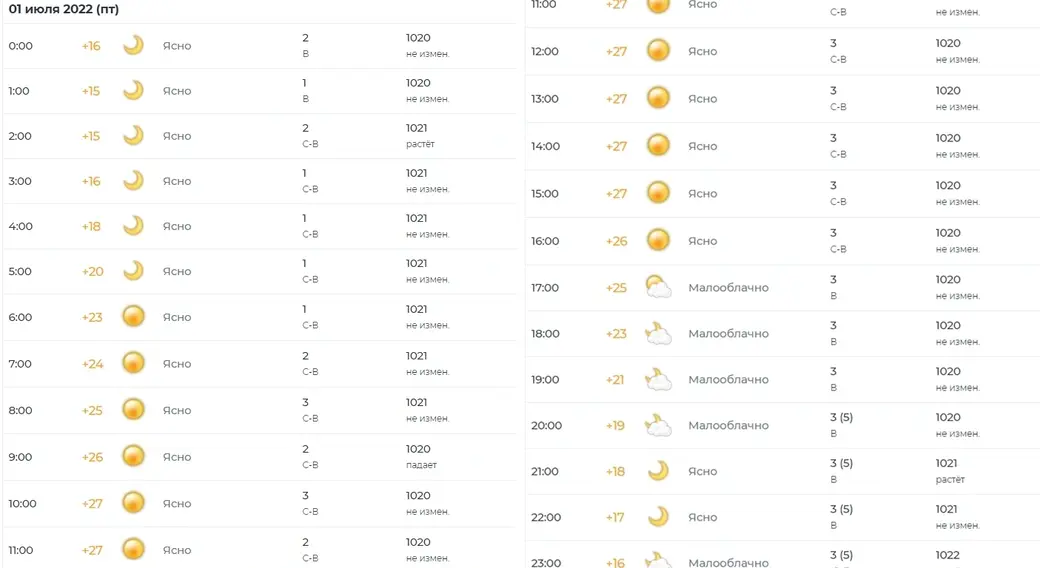Select the cloudy moon icon at 19:00
This screenshot has width=1040, height=568.
coord(658,380)
